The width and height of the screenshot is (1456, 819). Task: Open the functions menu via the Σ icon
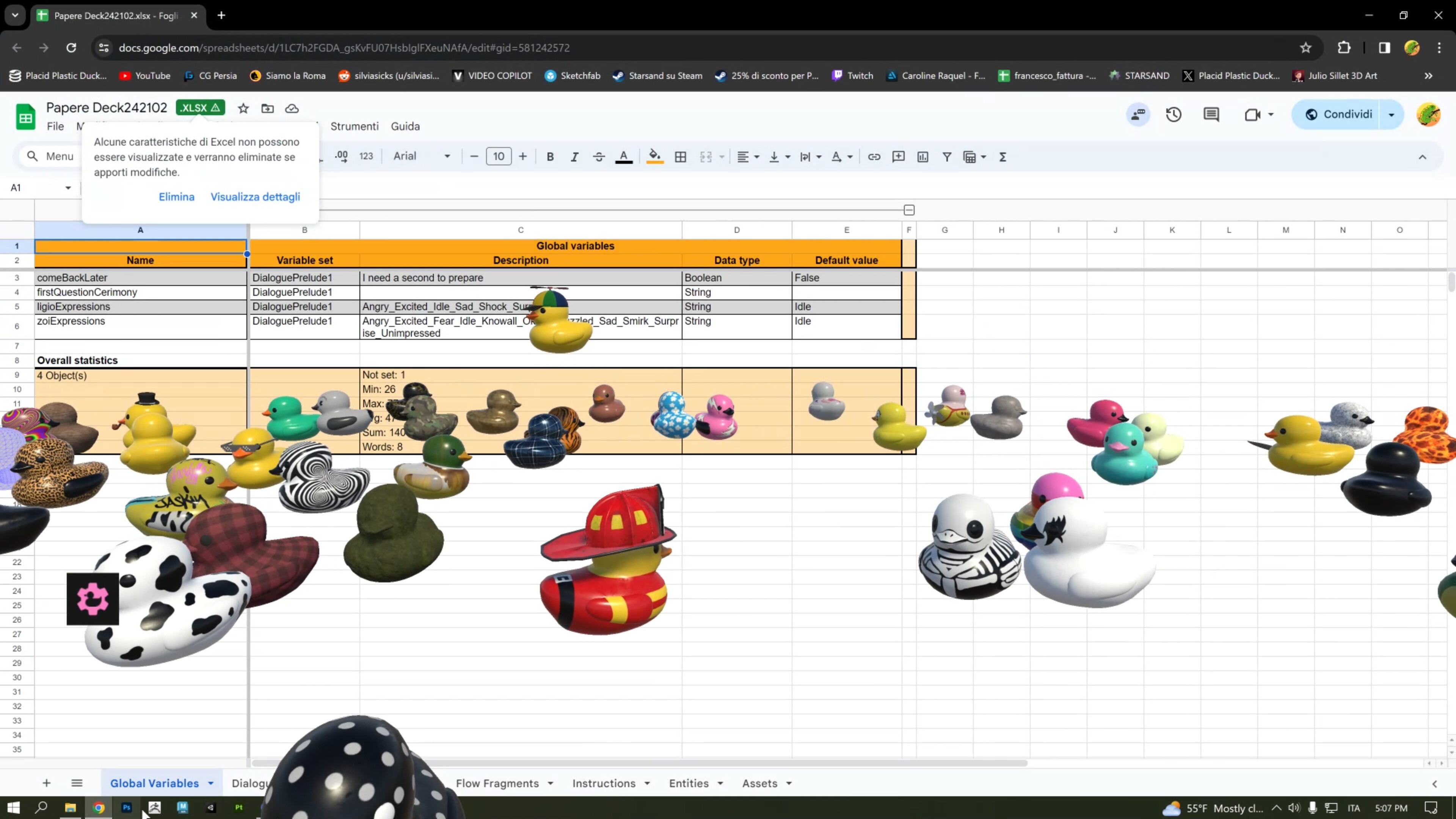(x=1002, y=157)
